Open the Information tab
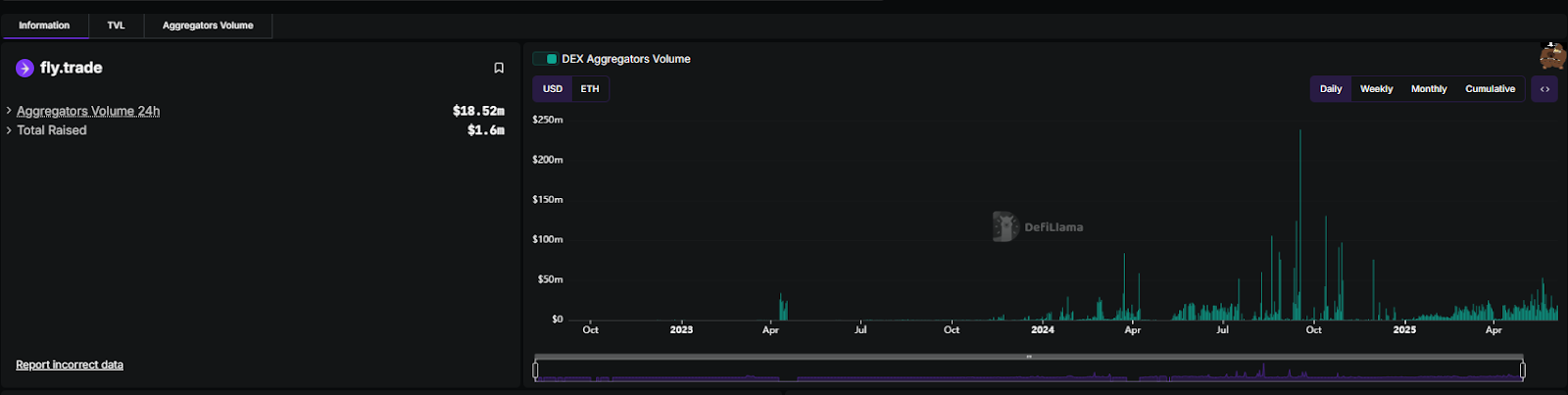Screen dimensions: 1568x395 pos(44,25)
